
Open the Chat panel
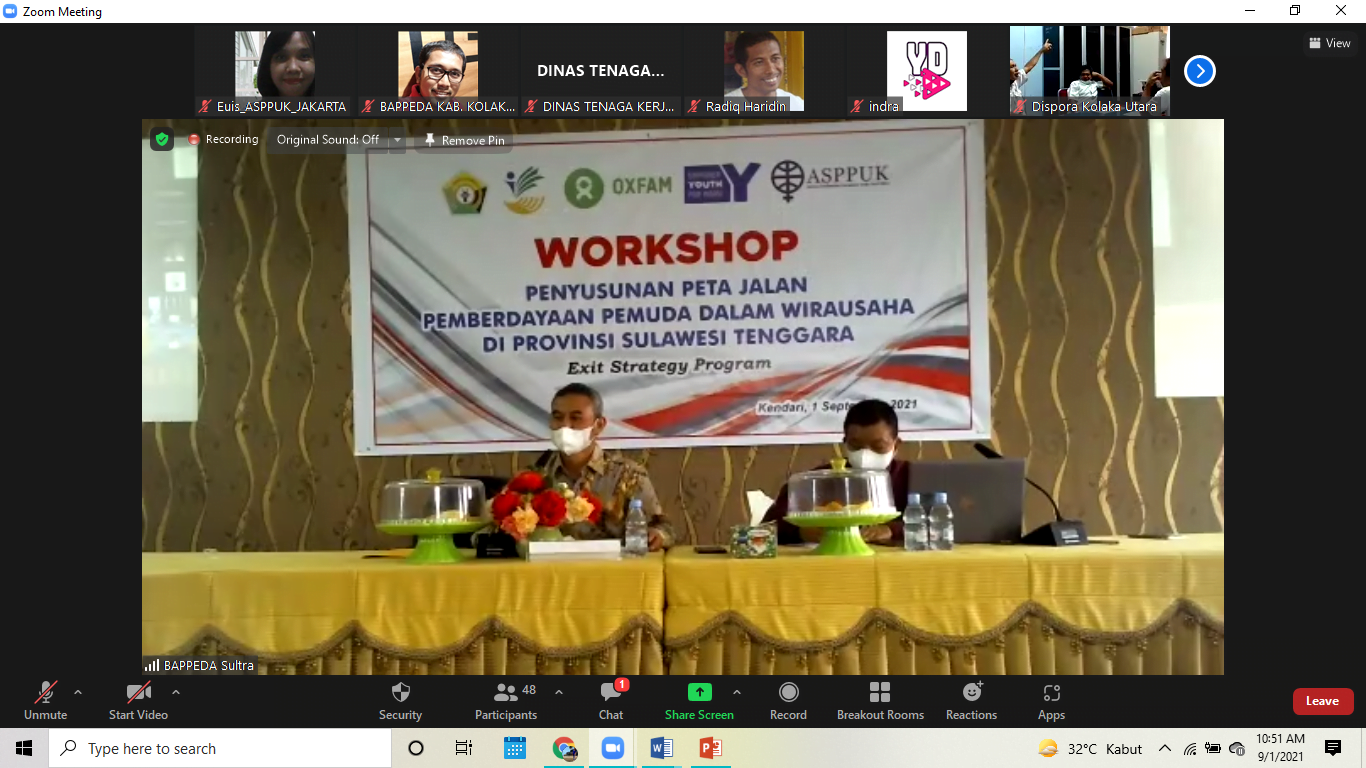point(611,700)
